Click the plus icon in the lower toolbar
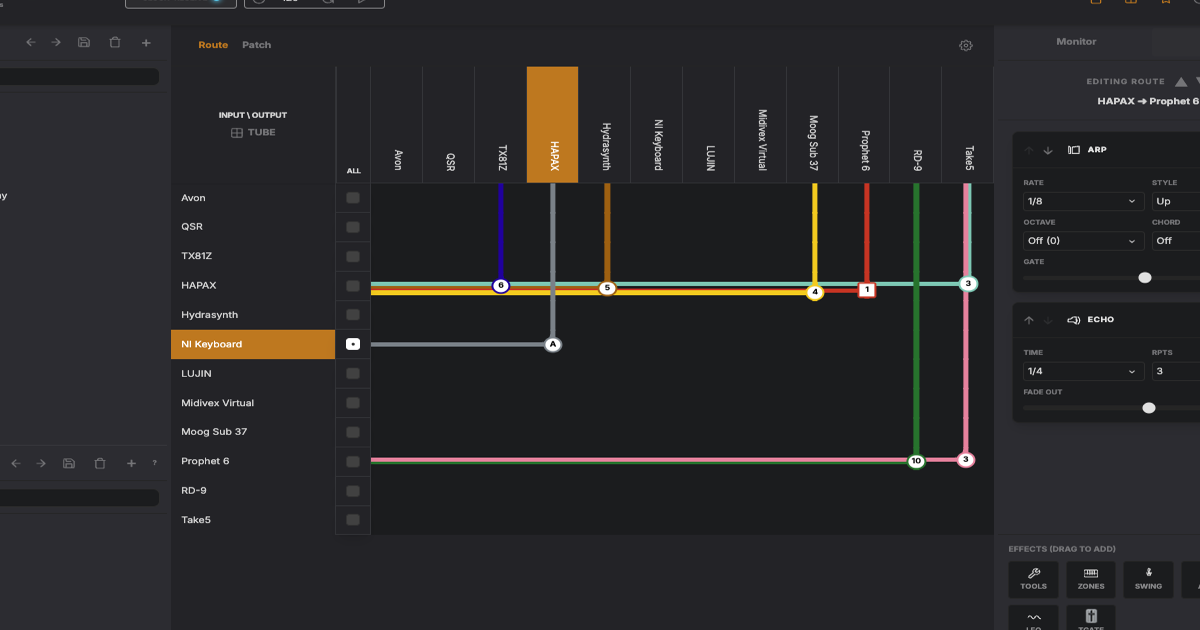 (x=131, y=463)
